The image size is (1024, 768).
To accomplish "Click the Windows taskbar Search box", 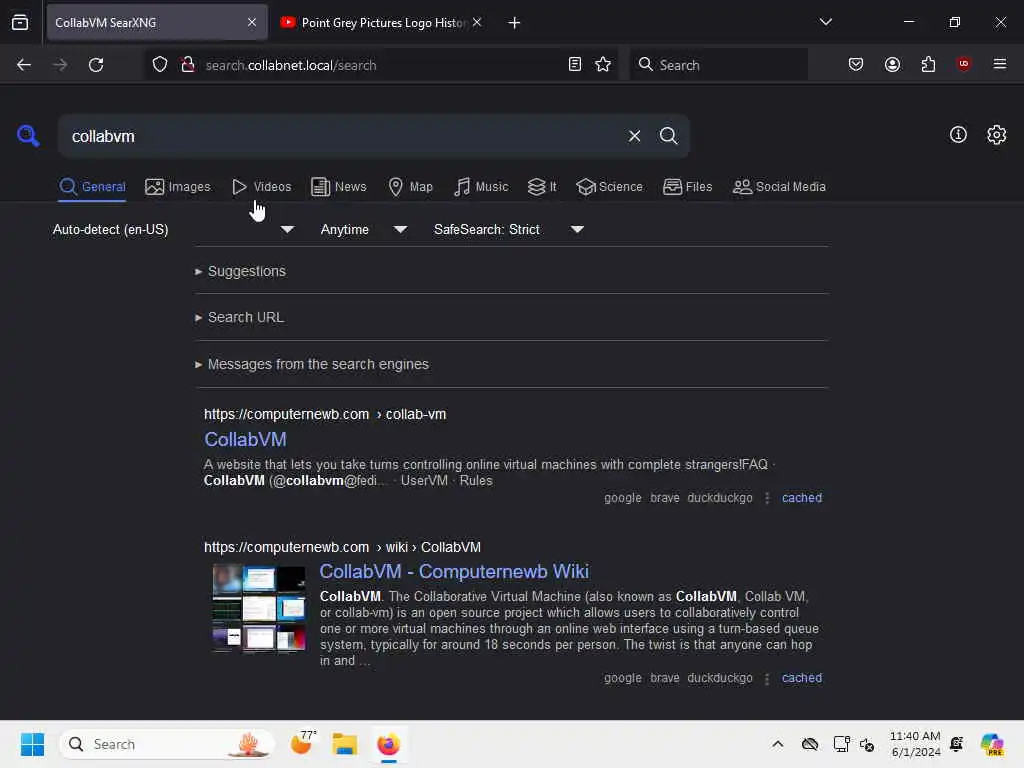I will pos(167,744).
